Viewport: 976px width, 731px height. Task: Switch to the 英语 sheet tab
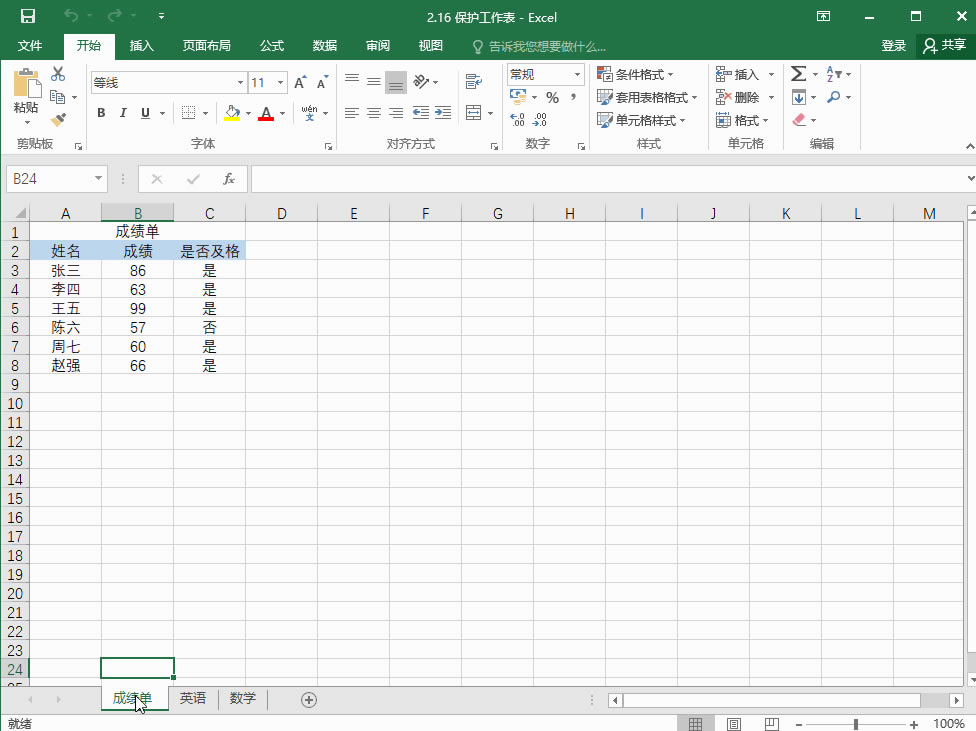pyautogui.click(x=193, y=698)
